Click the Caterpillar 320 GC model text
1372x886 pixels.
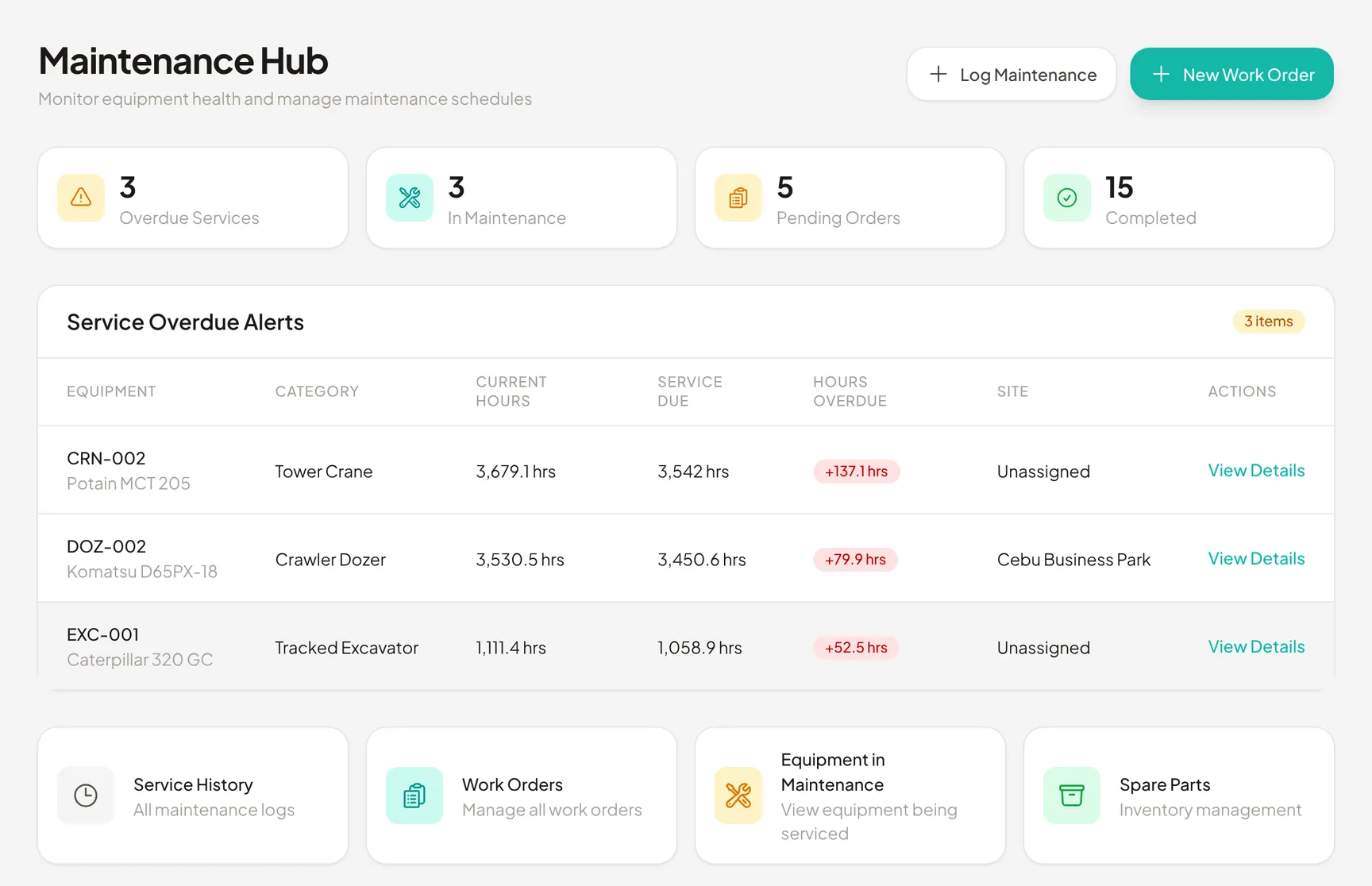[x=140, y=660]
